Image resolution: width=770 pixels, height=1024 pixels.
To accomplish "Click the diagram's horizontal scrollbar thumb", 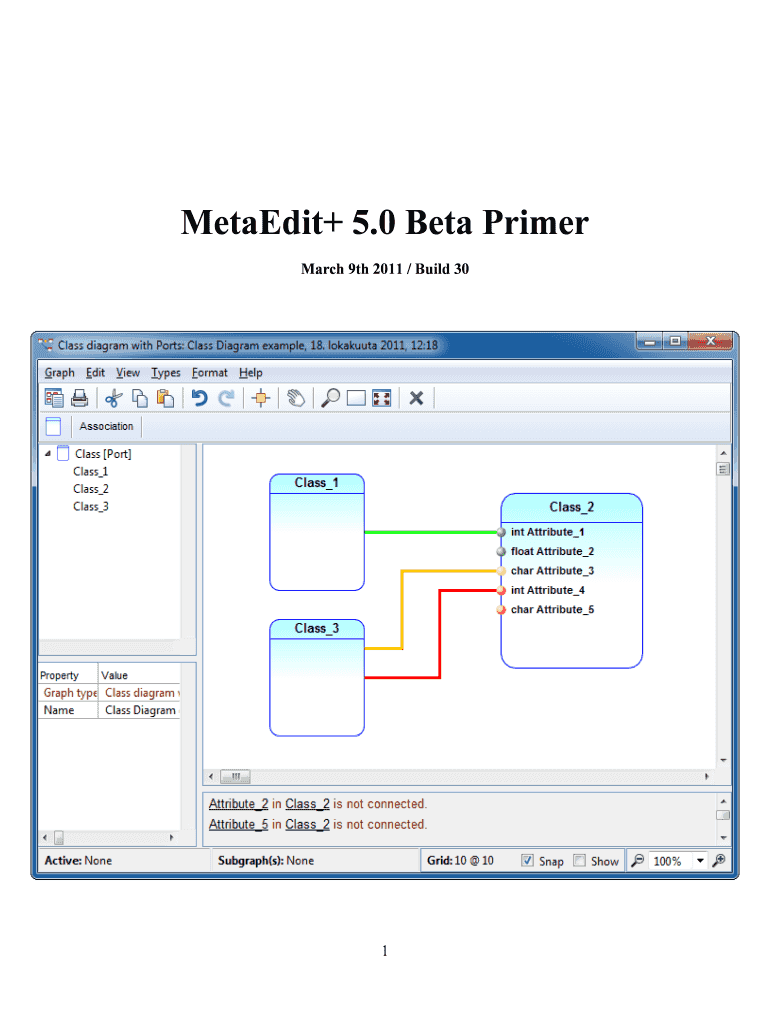I will pyautogui.click(x=236, y=776).
